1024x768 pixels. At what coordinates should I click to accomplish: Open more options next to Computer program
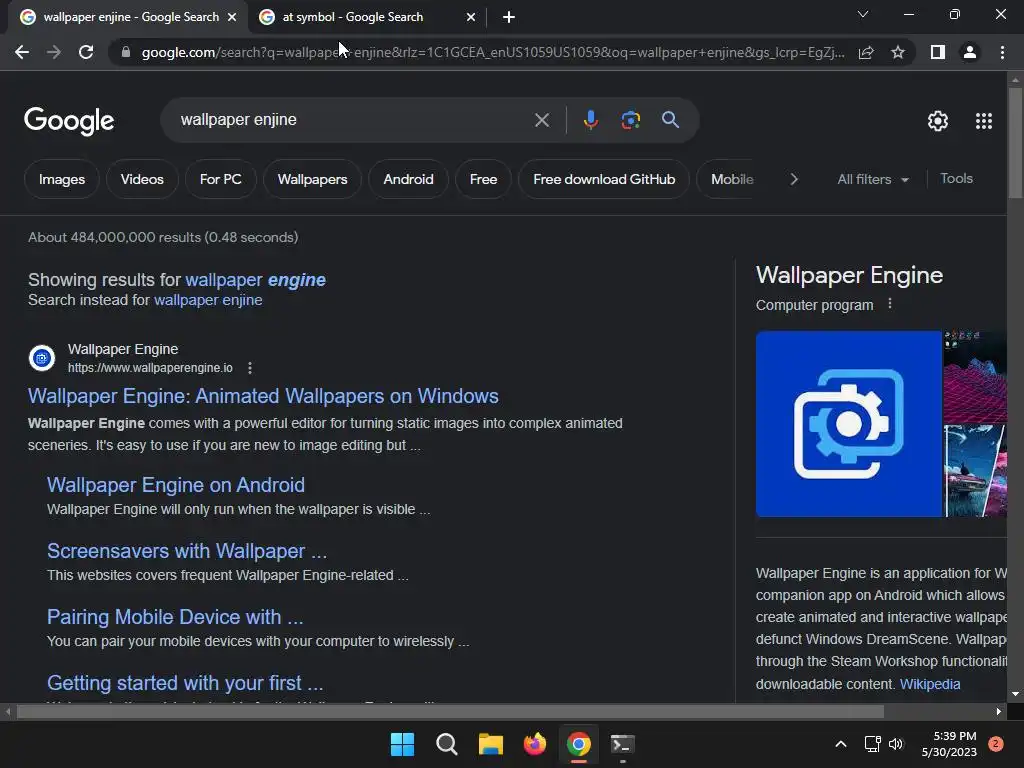click(x=889, y=304)
